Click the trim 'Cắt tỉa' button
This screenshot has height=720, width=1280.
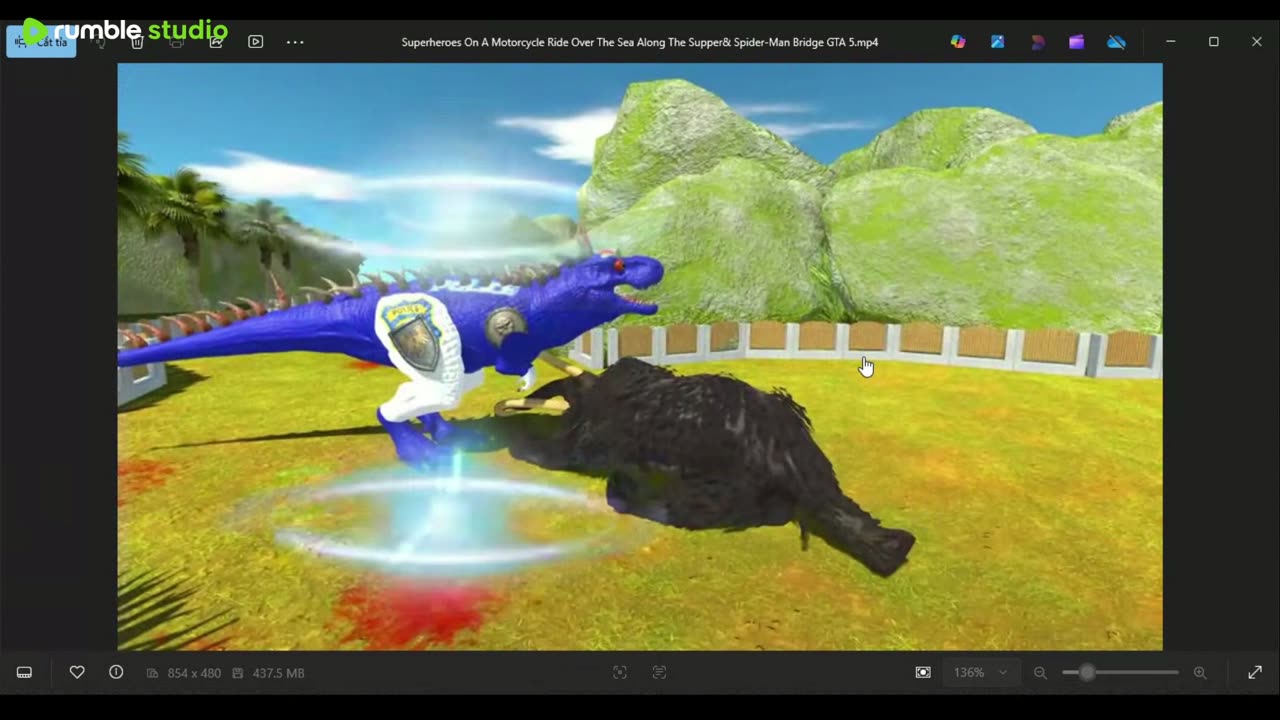pos(41,42)
